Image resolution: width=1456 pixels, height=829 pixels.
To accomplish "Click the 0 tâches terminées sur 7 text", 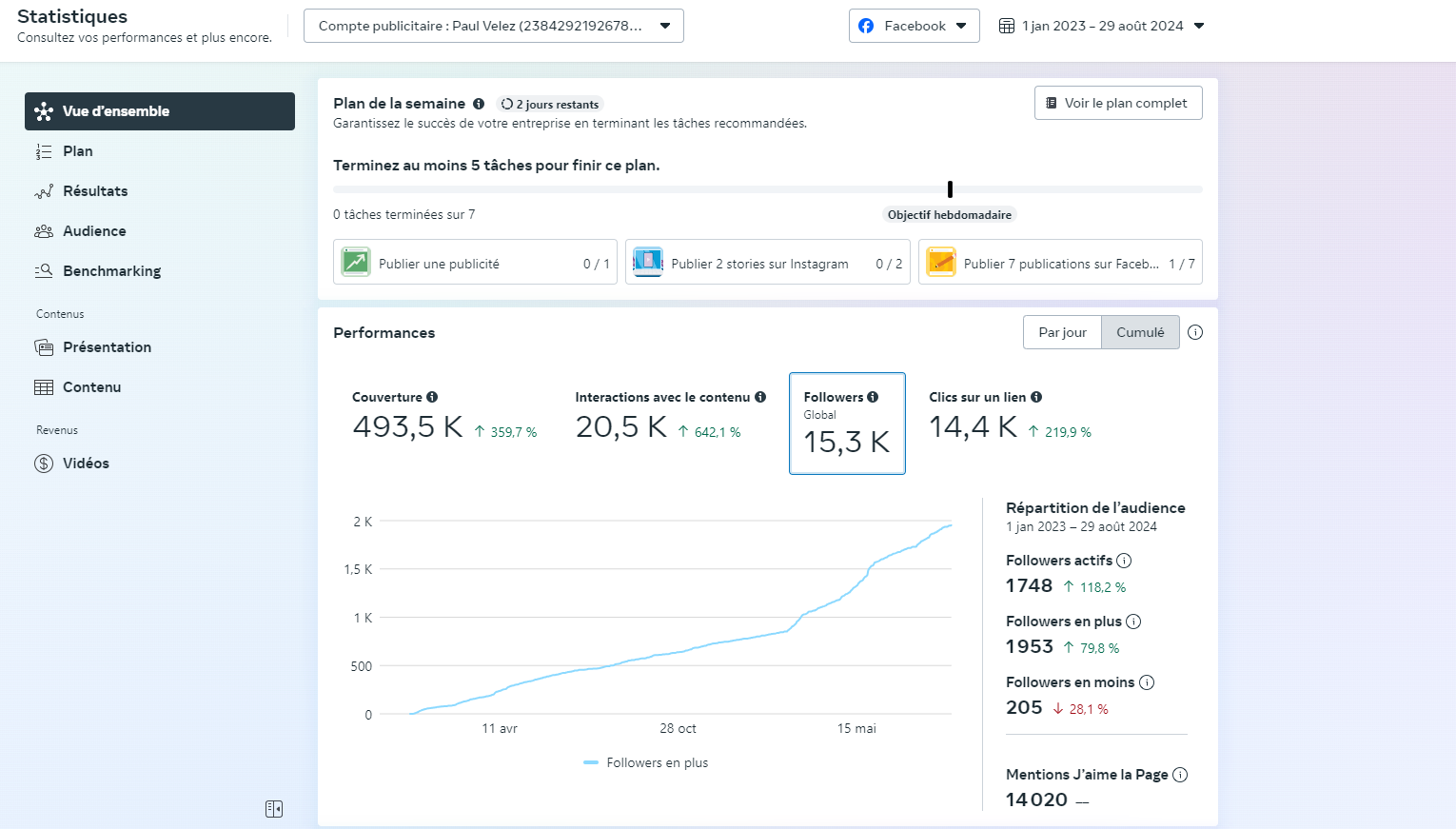I will 403,215.
